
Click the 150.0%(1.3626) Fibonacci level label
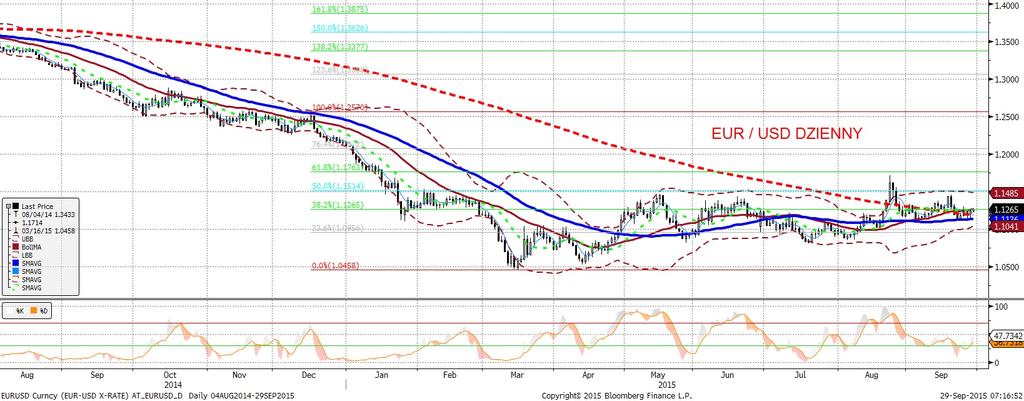(338, 28)
